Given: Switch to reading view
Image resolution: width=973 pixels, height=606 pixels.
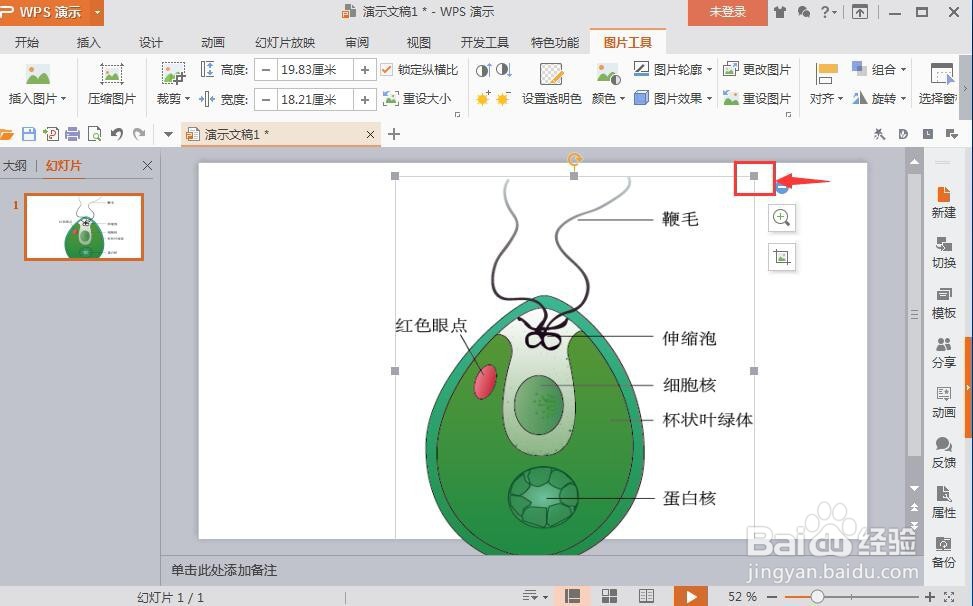Looking at the screenshot, I should (647, 596).
